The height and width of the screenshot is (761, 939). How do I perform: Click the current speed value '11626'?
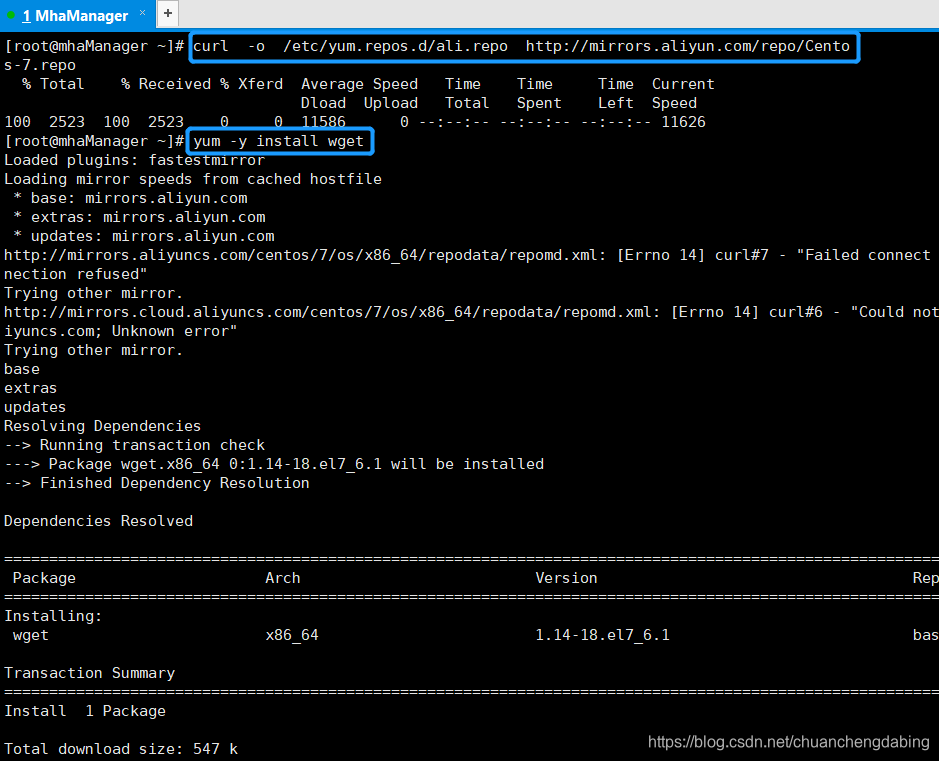683,123
